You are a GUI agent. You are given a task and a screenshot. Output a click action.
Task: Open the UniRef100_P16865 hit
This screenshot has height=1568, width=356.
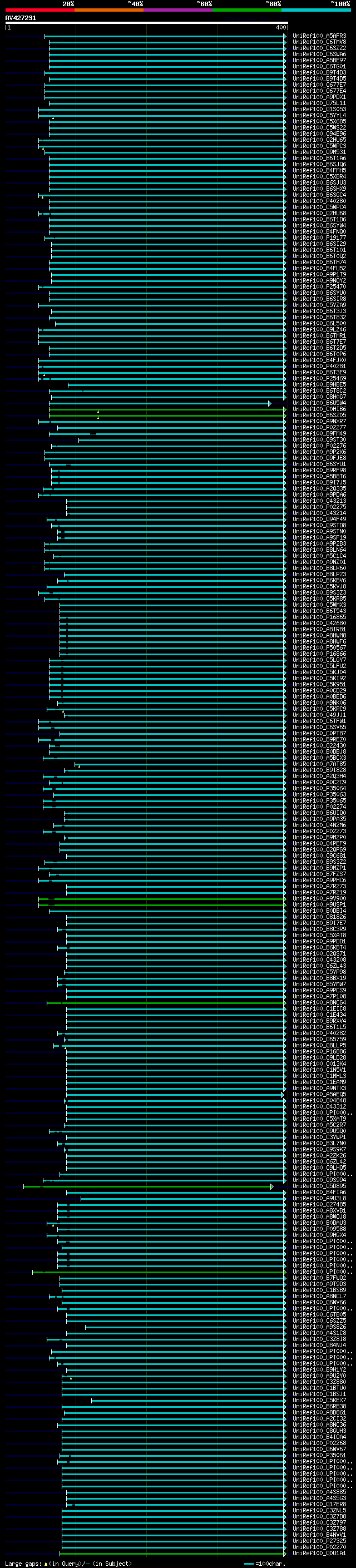(319, 617)
